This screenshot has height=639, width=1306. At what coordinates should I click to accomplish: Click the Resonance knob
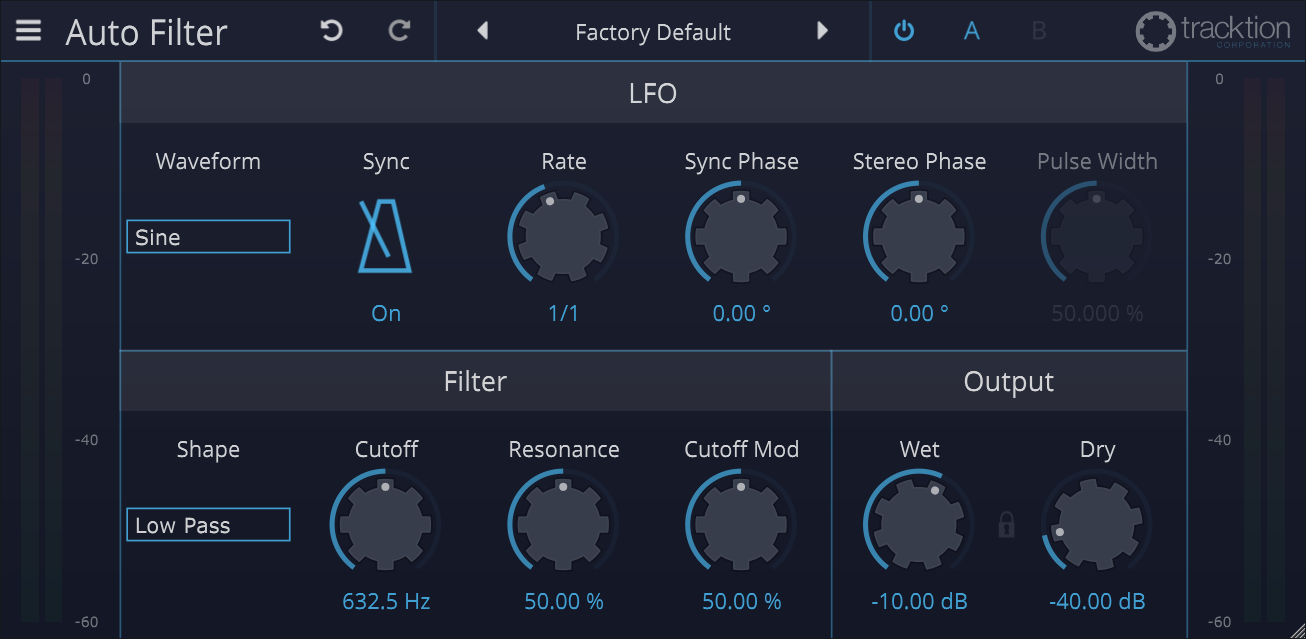[x=563, y=525]
